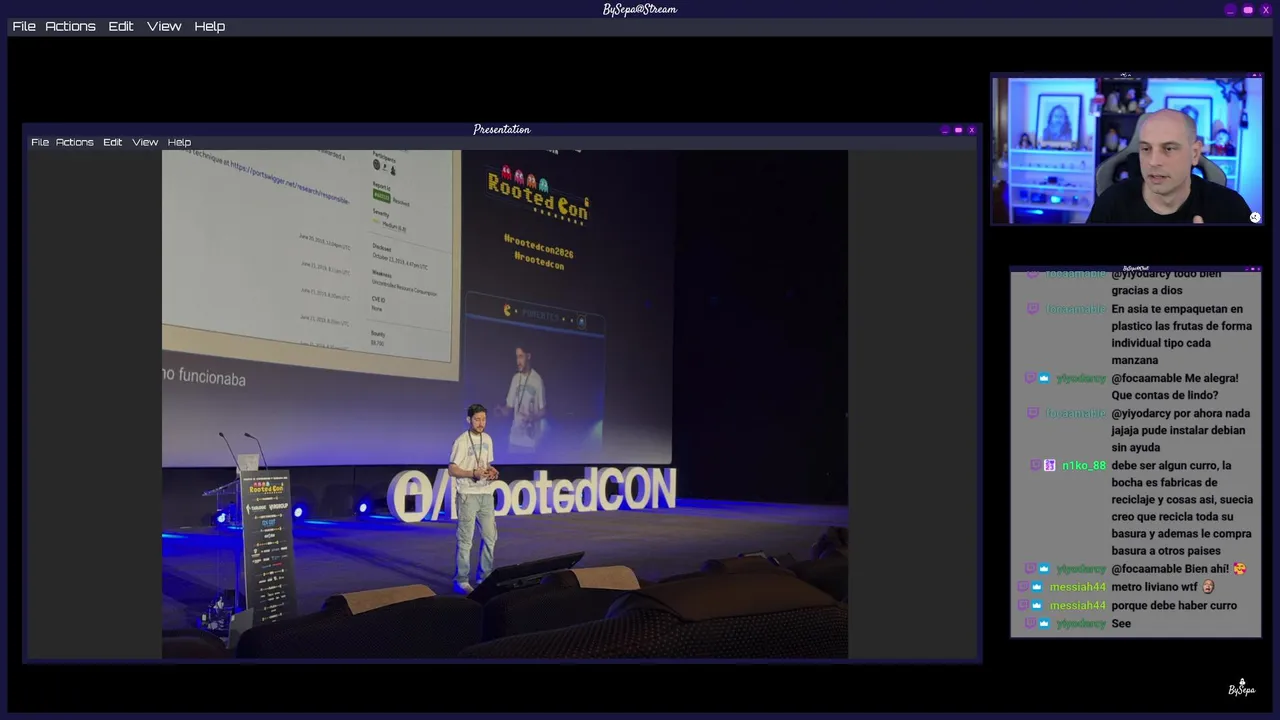
Task: Click the streamer webcam feed
Action: pos(1127,150)
